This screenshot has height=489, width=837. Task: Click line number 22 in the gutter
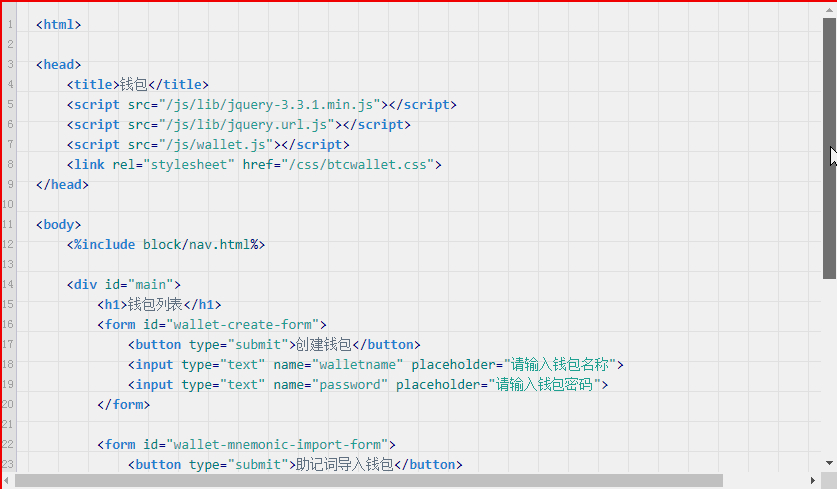(9, 444)
